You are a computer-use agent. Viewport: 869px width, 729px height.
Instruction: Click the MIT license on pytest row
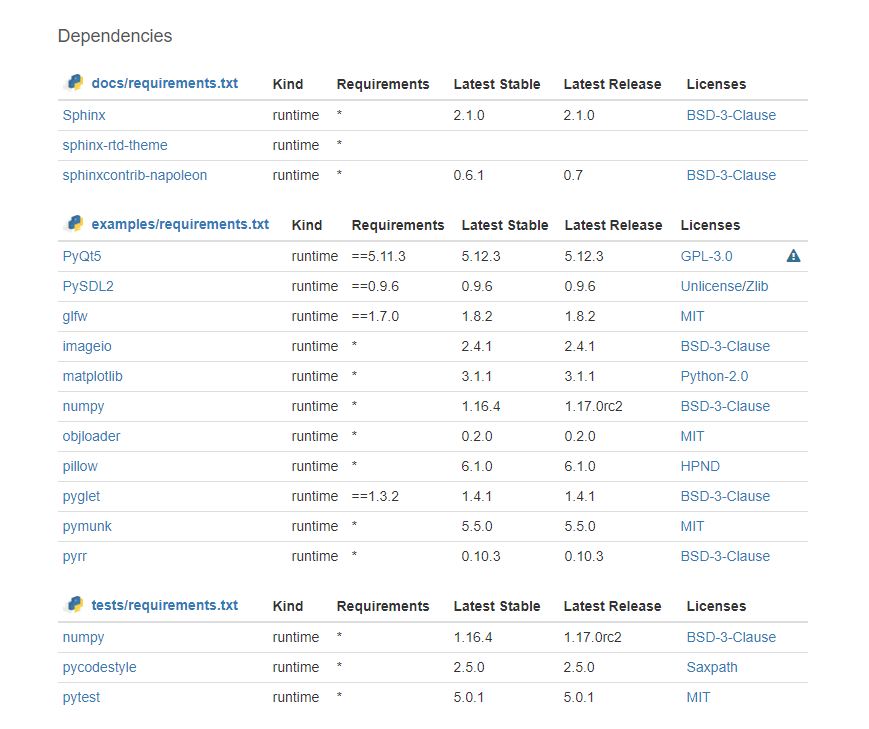click(698, 697)
